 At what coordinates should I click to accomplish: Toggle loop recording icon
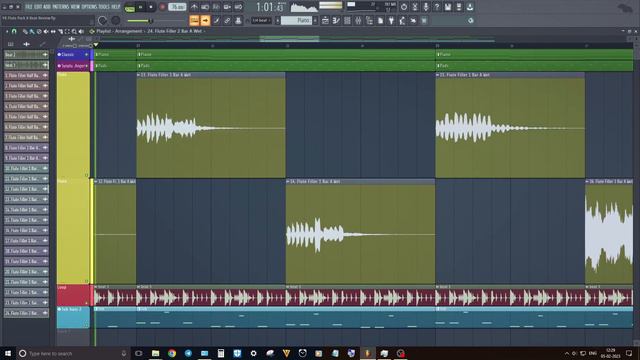coord(238,7)
